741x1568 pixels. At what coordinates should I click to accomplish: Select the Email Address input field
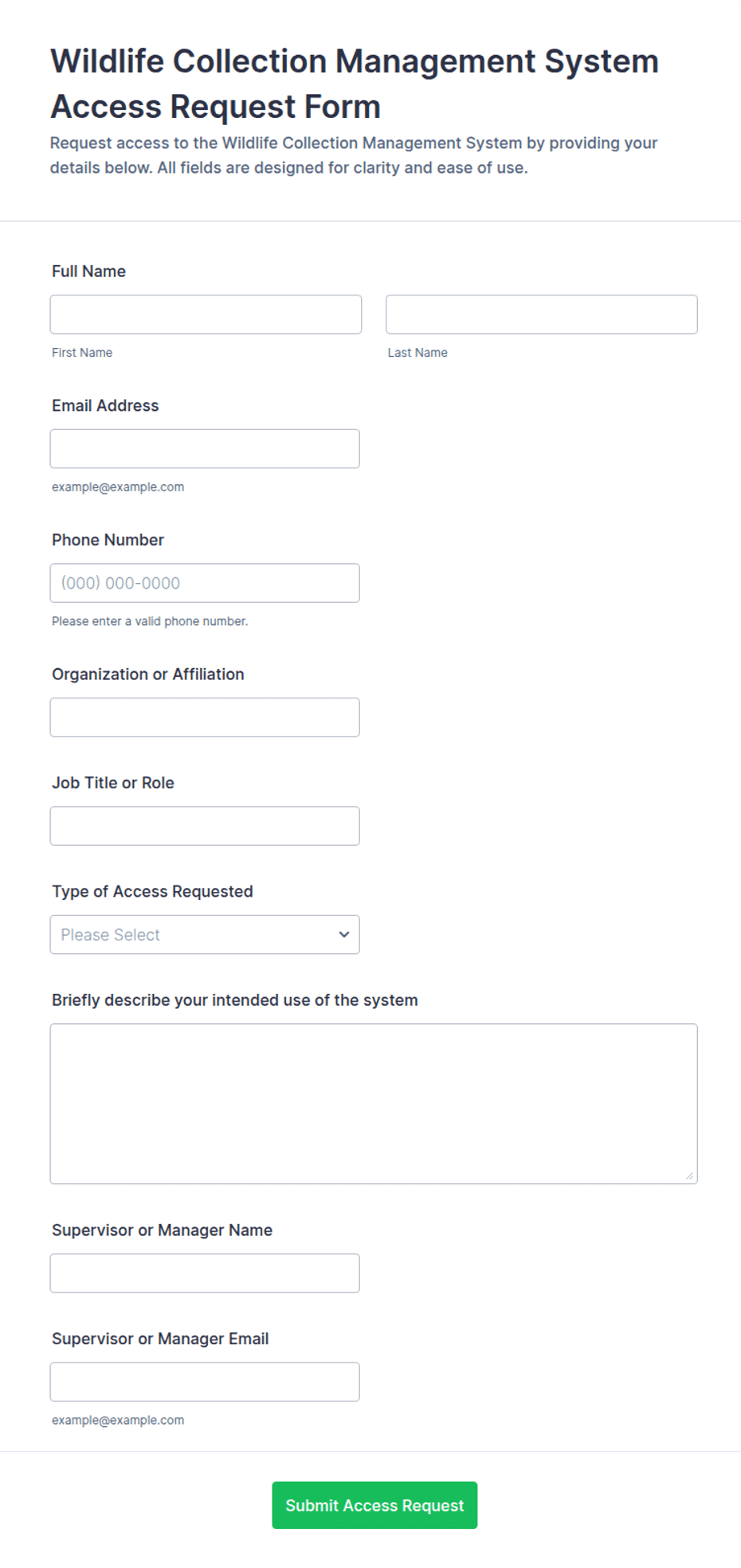[x=205, y=449]
